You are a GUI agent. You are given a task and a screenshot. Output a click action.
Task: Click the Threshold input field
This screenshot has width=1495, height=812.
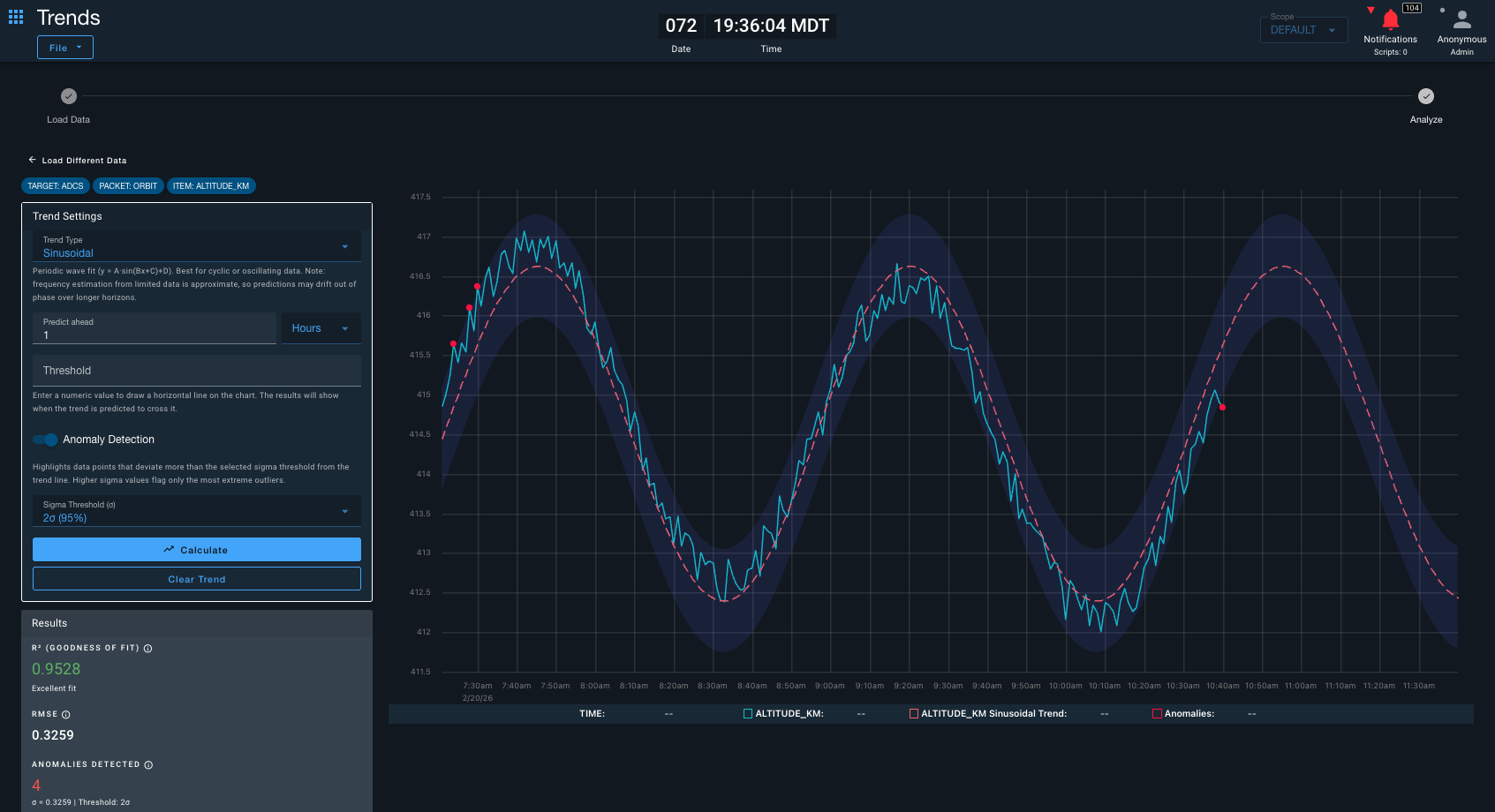pyautogui.click(x=196, y=371)
